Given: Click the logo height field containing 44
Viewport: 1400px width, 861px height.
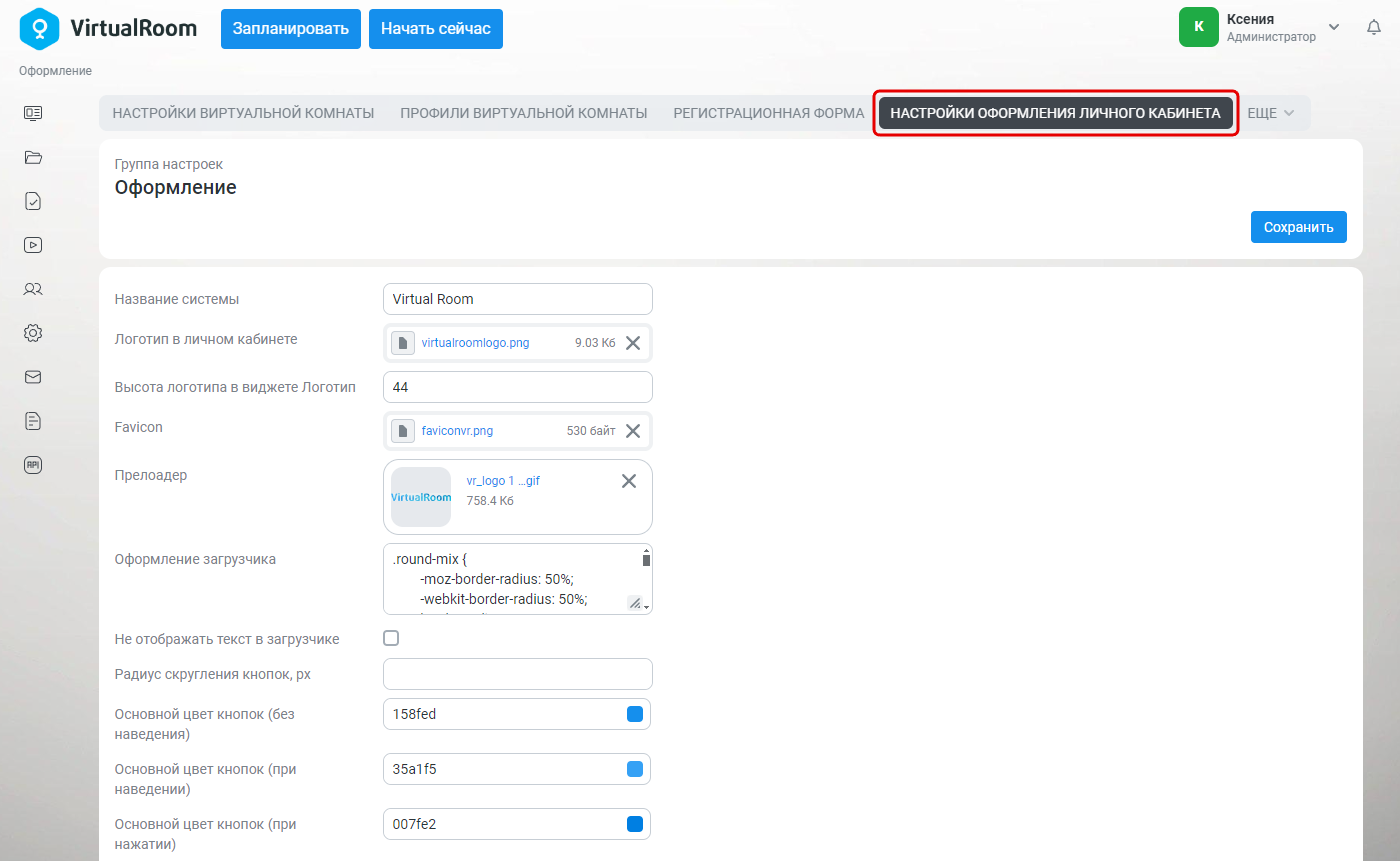Looking at the screenshot, I should click(x=518, y=387).
